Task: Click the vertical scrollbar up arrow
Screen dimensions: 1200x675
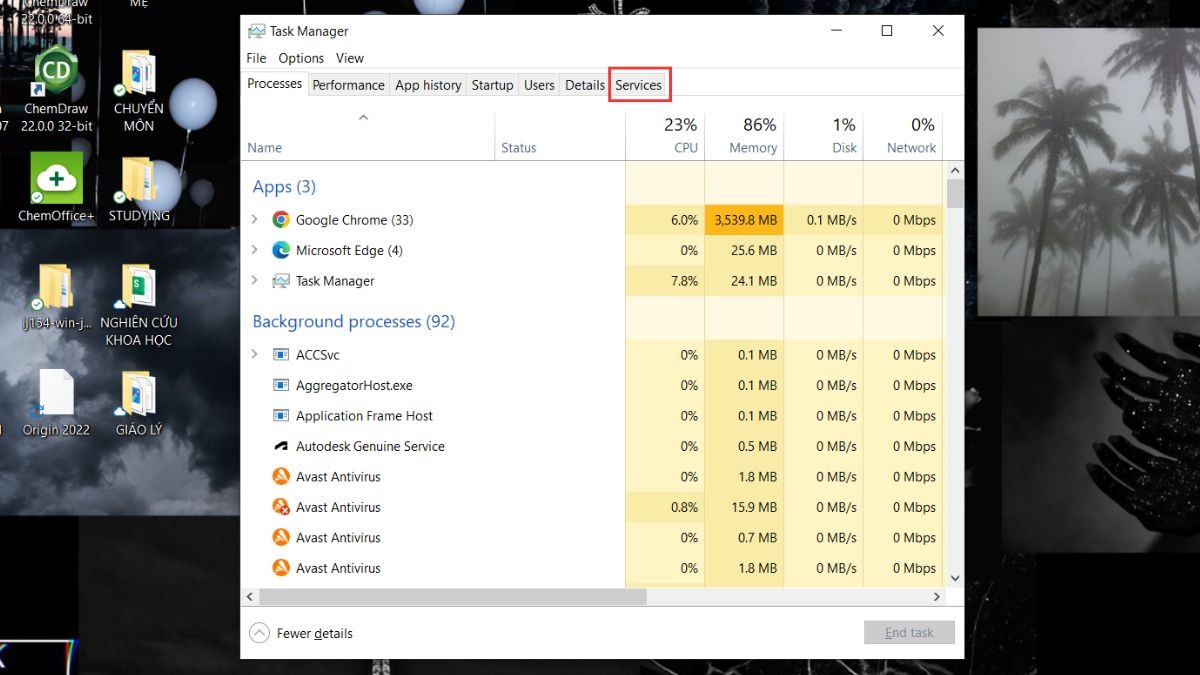Action: 955,171
